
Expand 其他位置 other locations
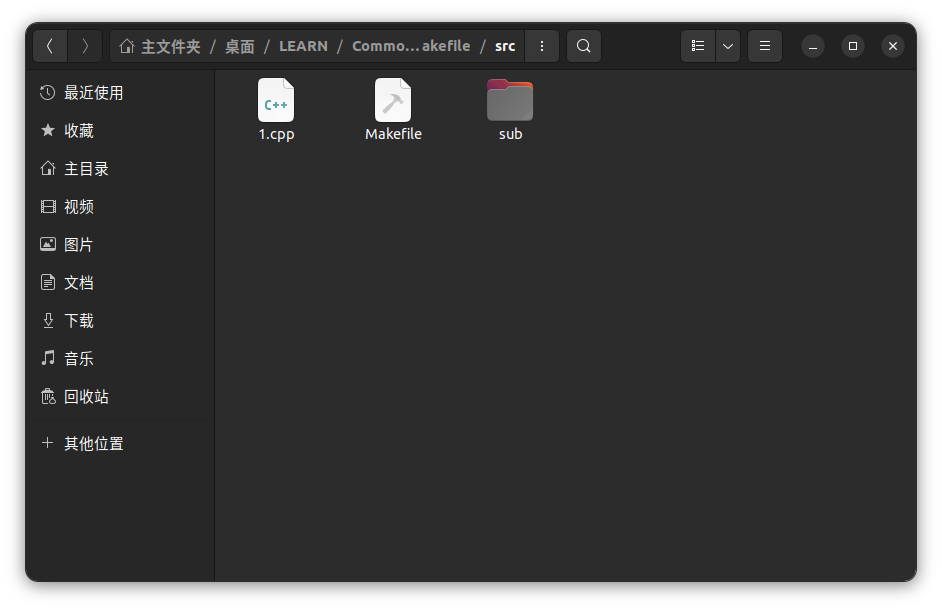coord(93,443)
